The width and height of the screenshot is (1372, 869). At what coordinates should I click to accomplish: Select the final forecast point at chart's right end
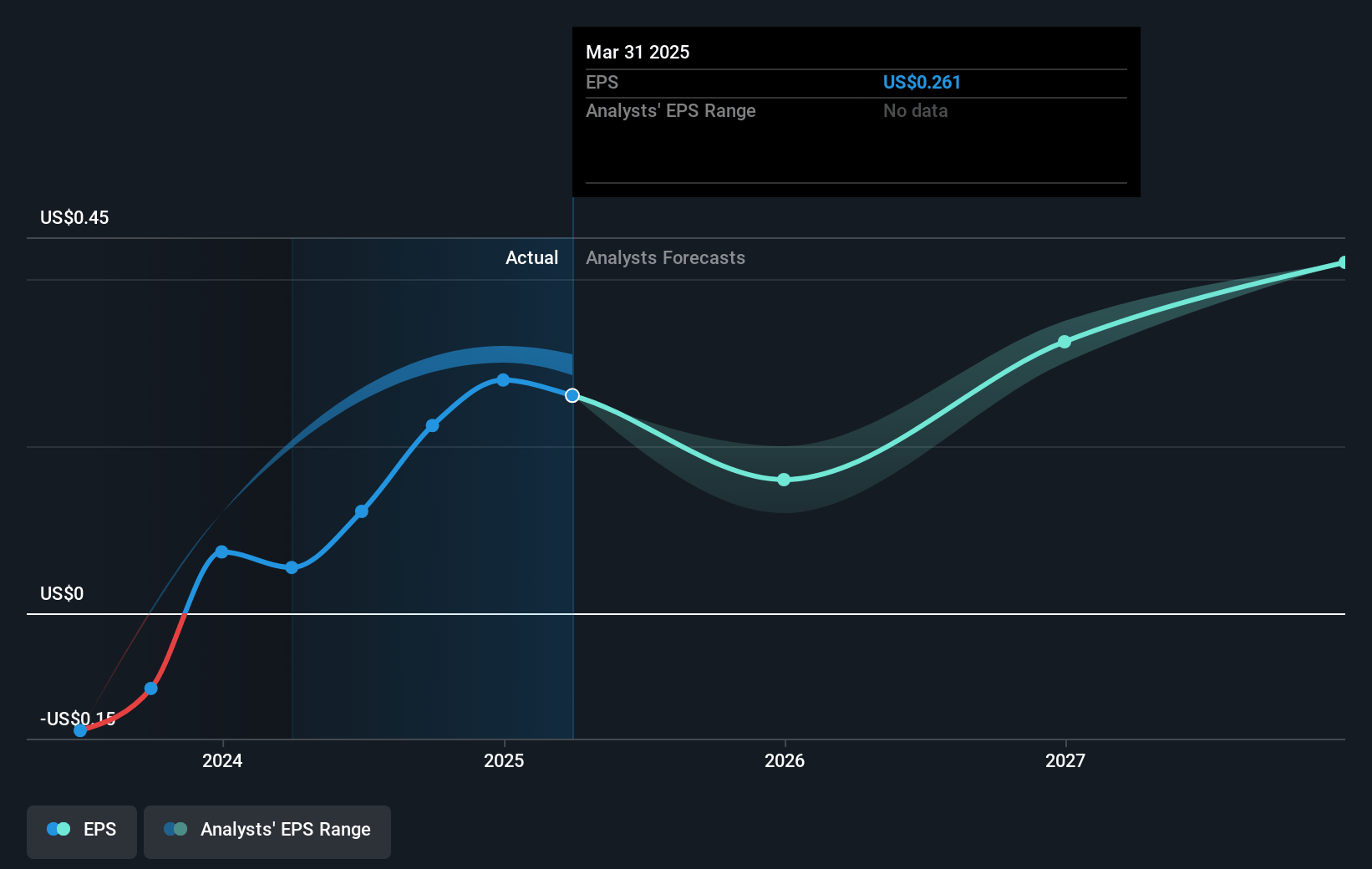1343,262
